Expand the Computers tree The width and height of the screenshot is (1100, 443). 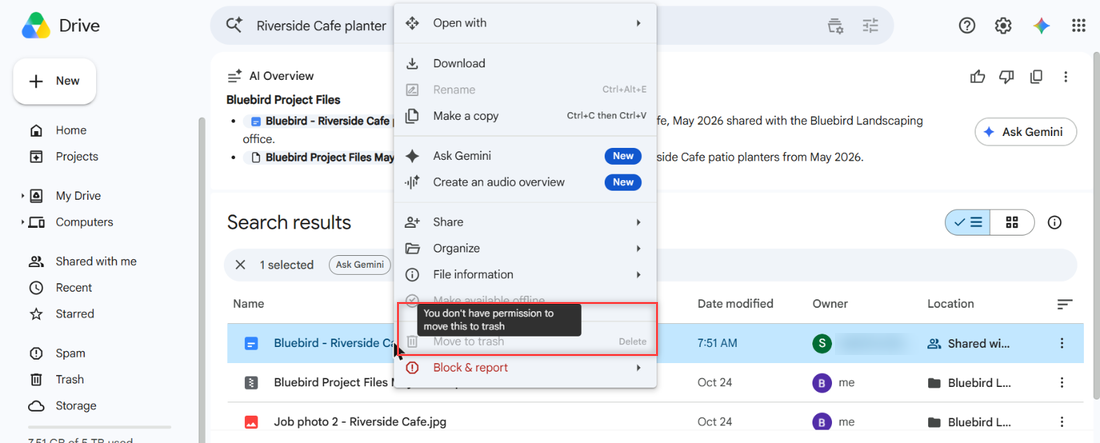(x=22, y=223)
